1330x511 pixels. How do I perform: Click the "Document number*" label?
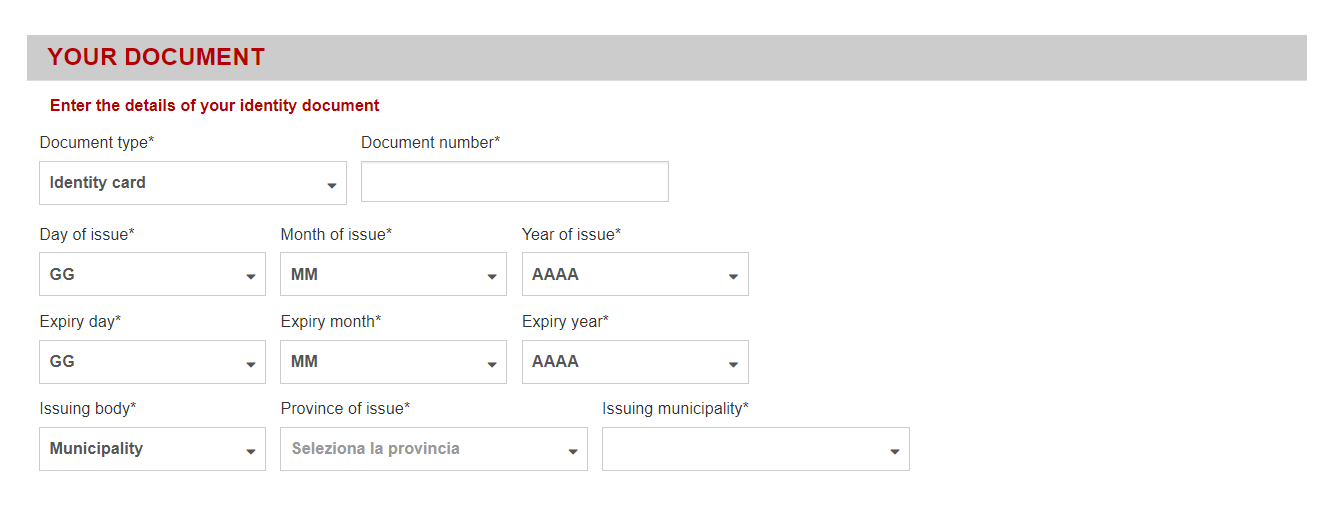tap(430, 143)
